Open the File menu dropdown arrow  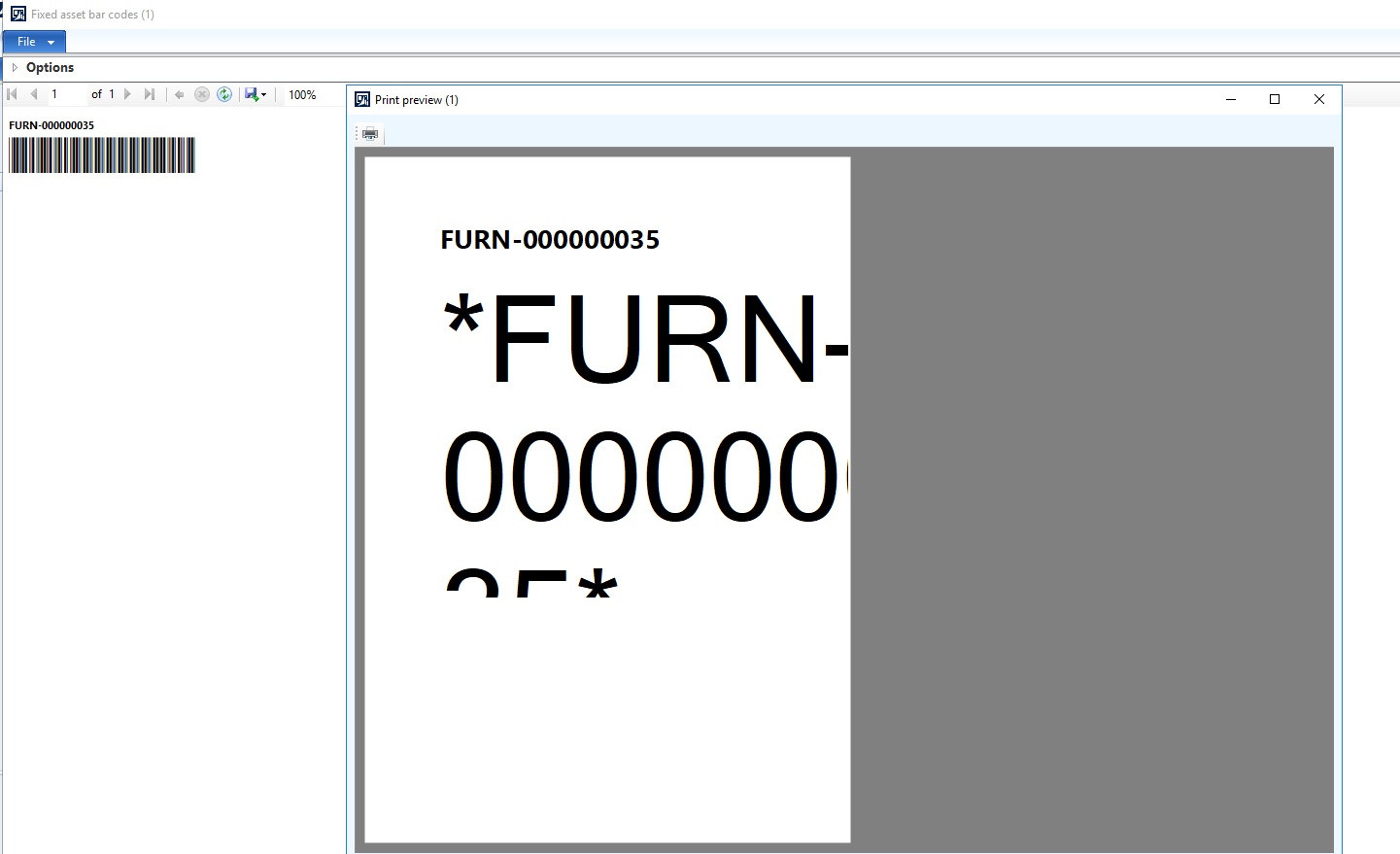click(49, 42)
